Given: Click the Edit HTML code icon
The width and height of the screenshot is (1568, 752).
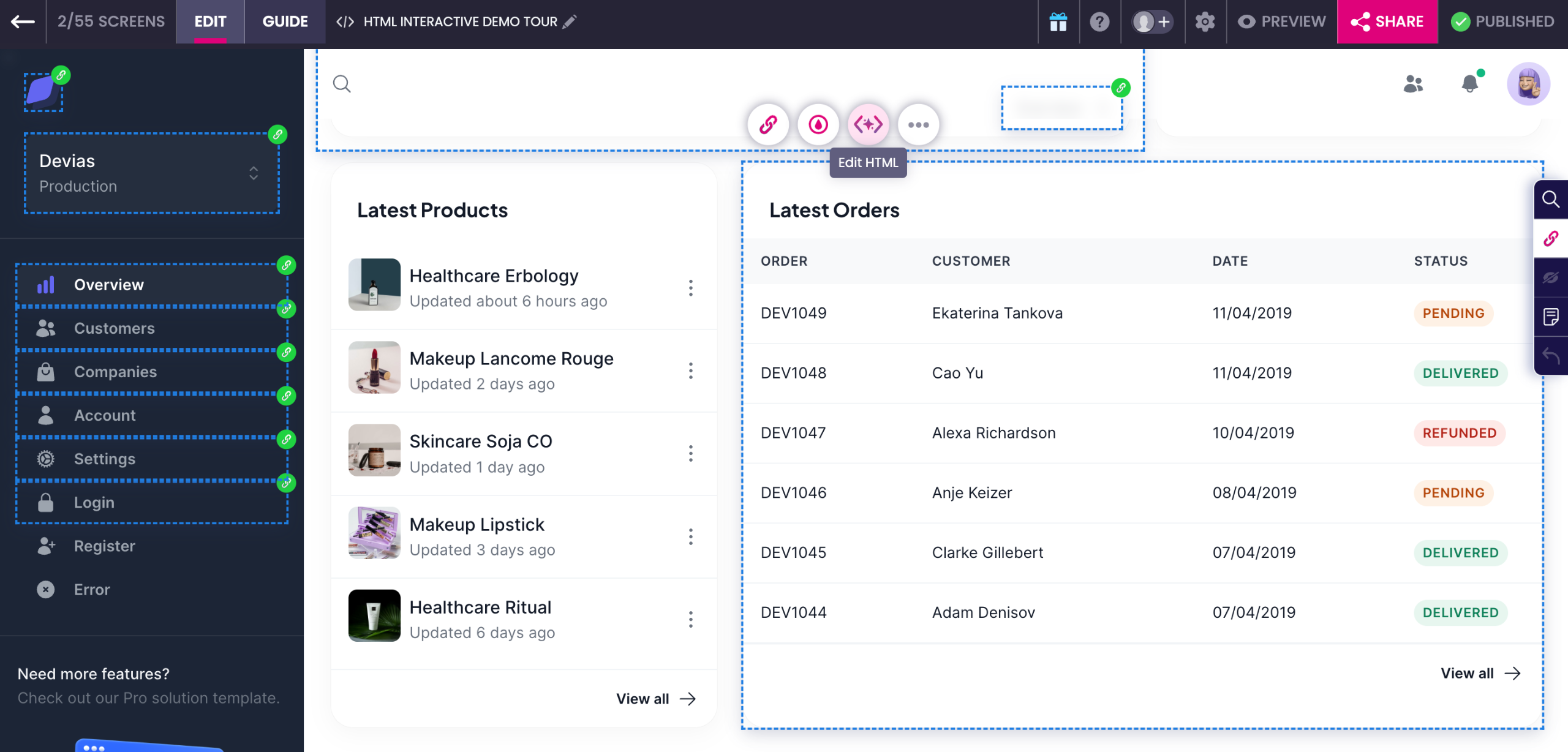Looking at the screenshot, I should tap(868, 125).
